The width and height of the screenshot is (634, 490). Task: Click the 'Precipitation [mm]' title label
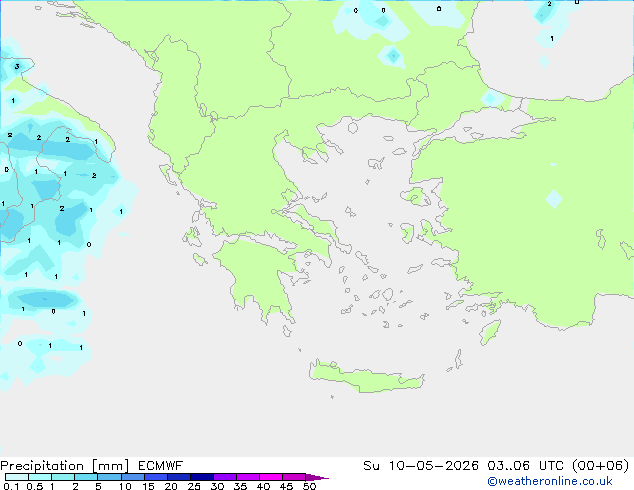click(64, 466)
